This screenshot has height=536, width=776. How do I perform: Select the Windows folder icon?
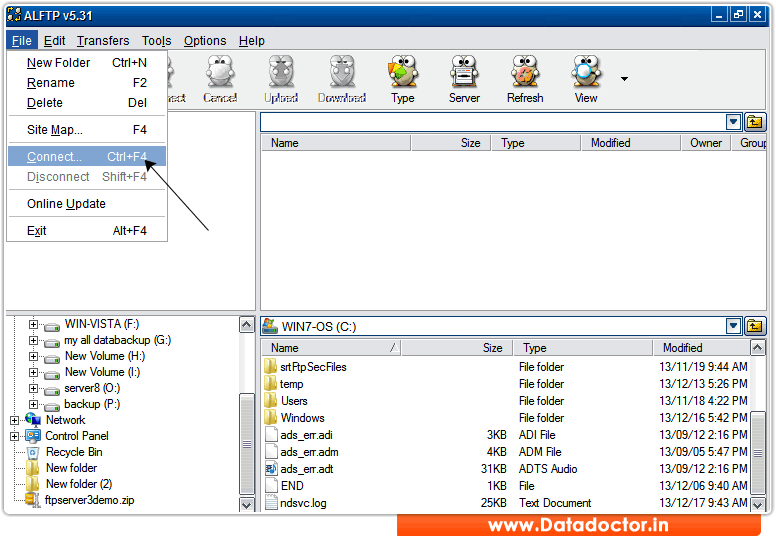pyautogui.click(x=270, y=418)
